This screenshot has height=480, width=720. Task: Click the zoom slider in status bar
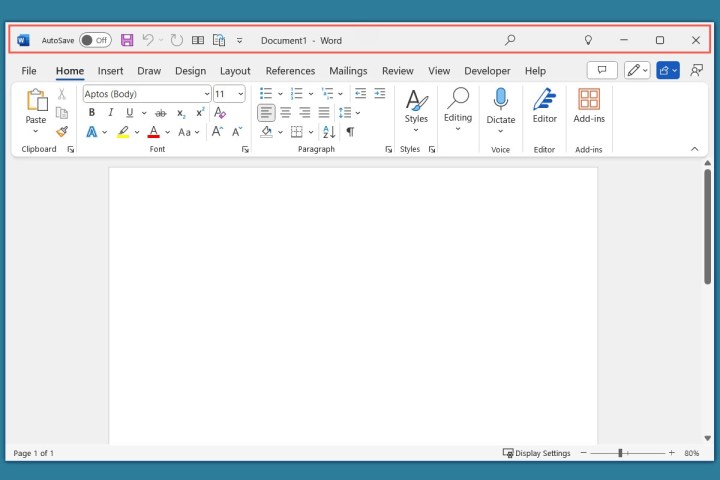[x=620, y=453]
